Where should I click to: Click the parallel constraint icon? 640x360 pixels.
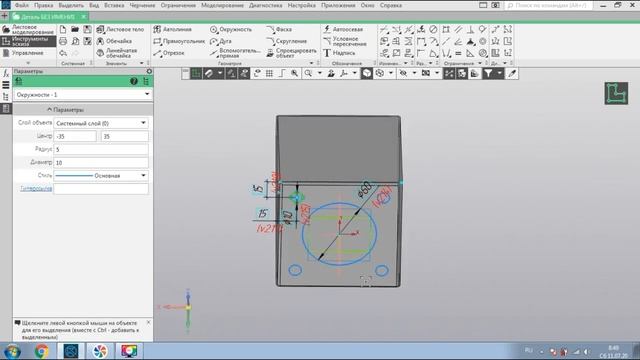(x=458, y=29)
